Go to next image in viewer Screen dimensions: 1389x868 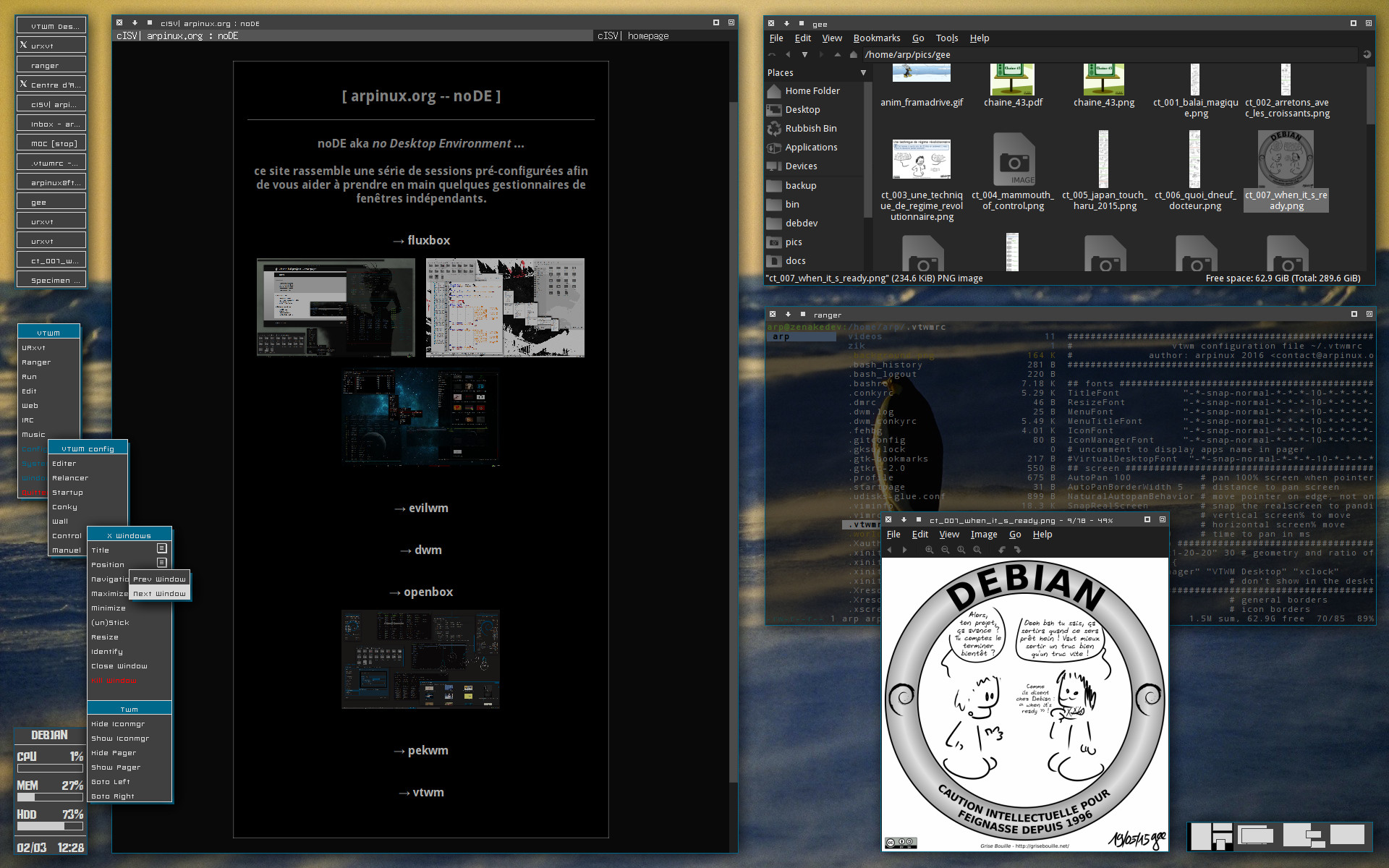point(904,550)
